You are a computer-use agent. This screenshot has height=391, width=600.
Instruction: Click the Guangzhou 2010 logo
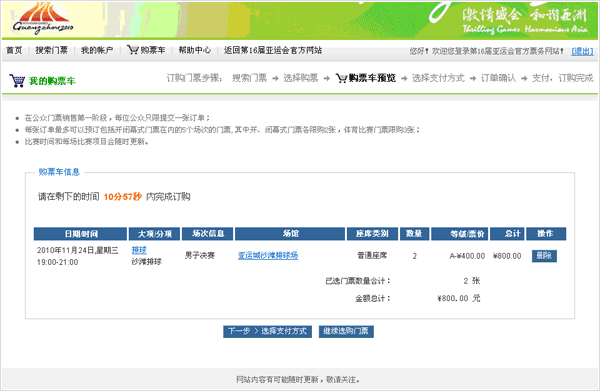click(42, 19)
